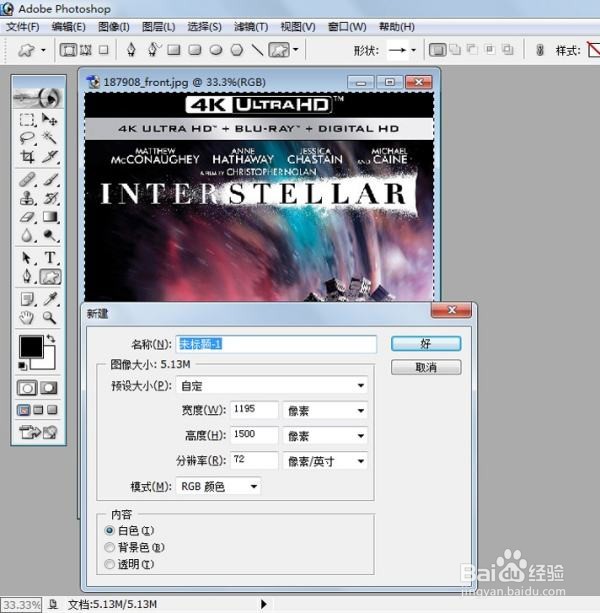Viewport: 600px width, 613px height.
Task: Reset default foreground and background colors
Action: (23, 366)
